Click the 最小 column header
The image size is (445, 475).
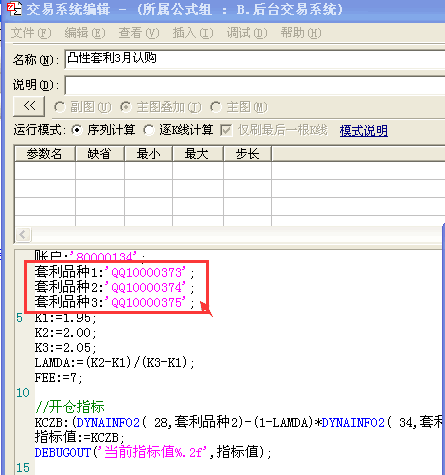coord(149,154)
